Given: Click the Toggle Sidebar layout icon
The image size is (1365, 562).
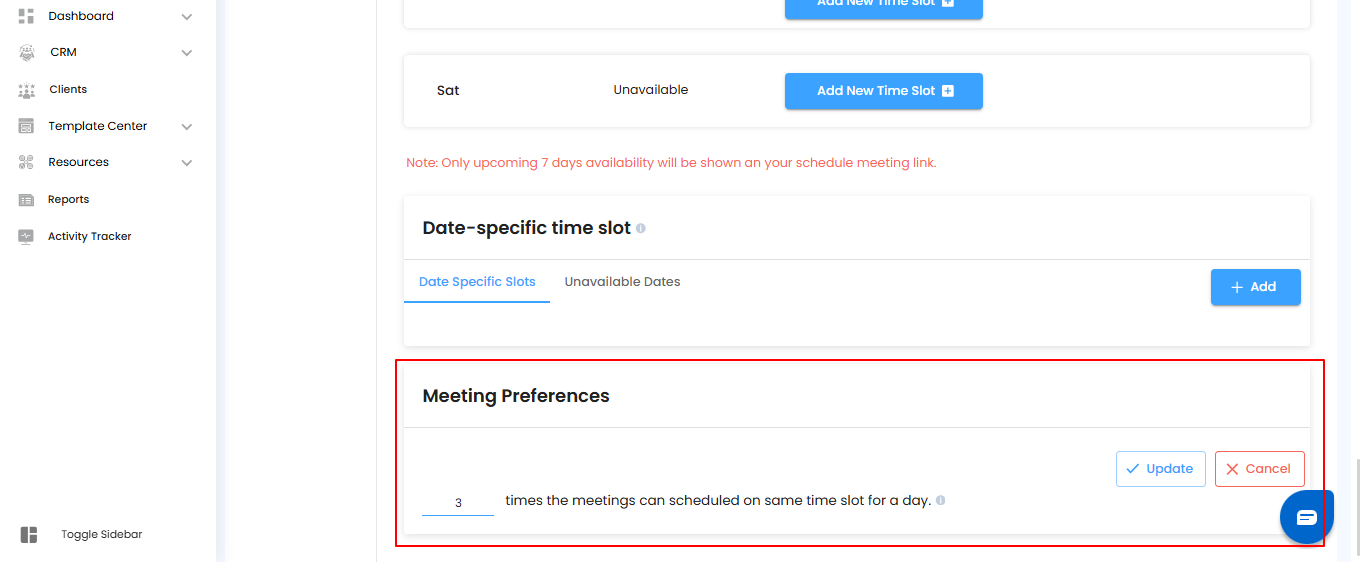Looking at the screenshot, I should tap(29, 535).
